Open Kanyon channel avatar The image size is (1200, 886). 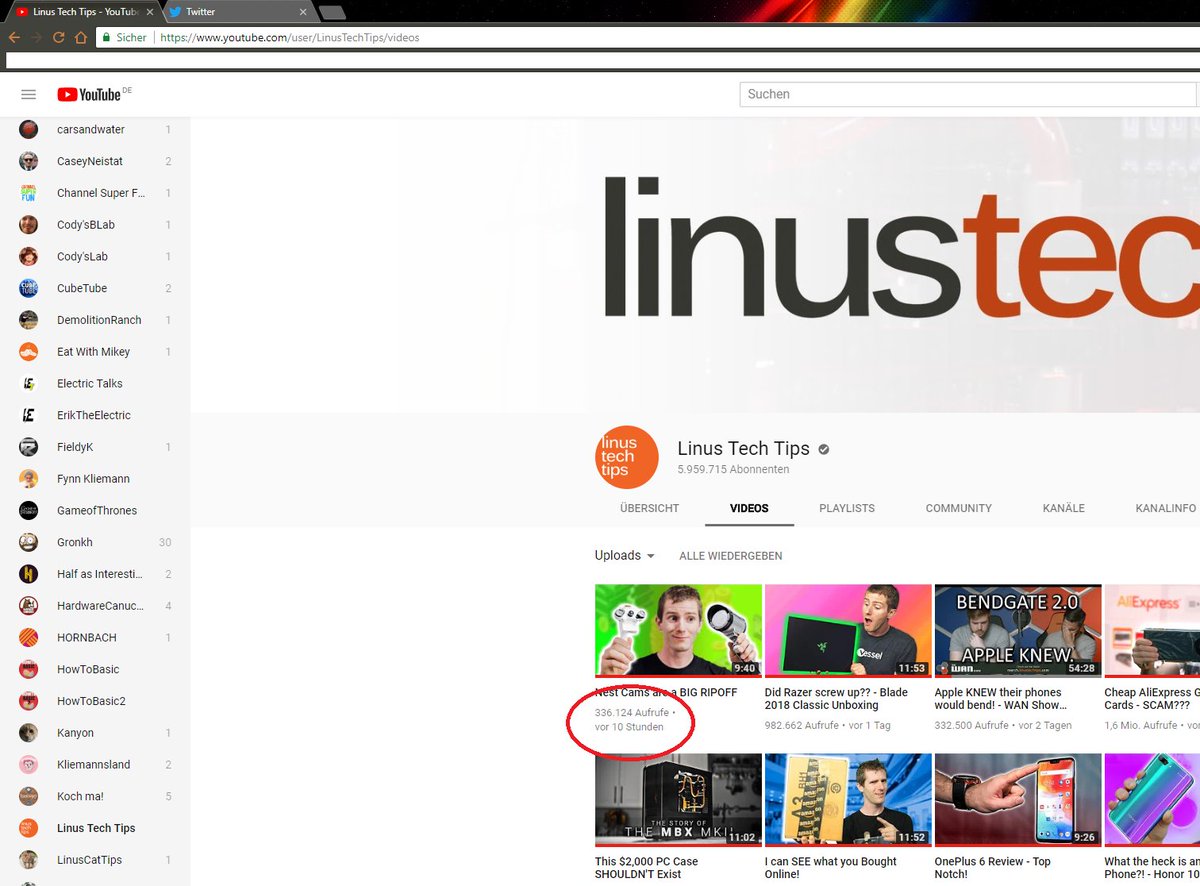point(29,733)
